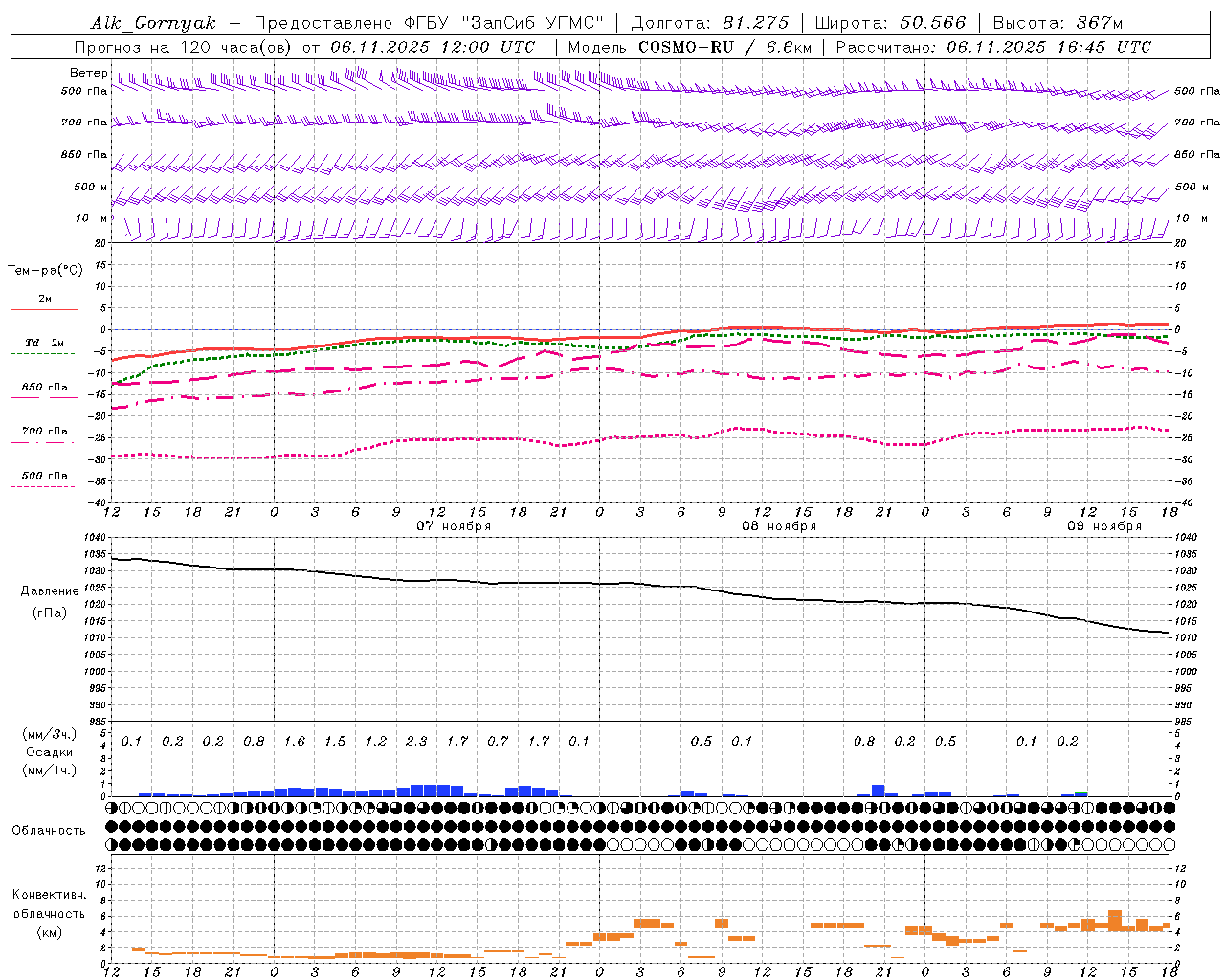1225x980 pixels.
Task: Click the red line sample under '2м' legend
Action: click(45, 309)
